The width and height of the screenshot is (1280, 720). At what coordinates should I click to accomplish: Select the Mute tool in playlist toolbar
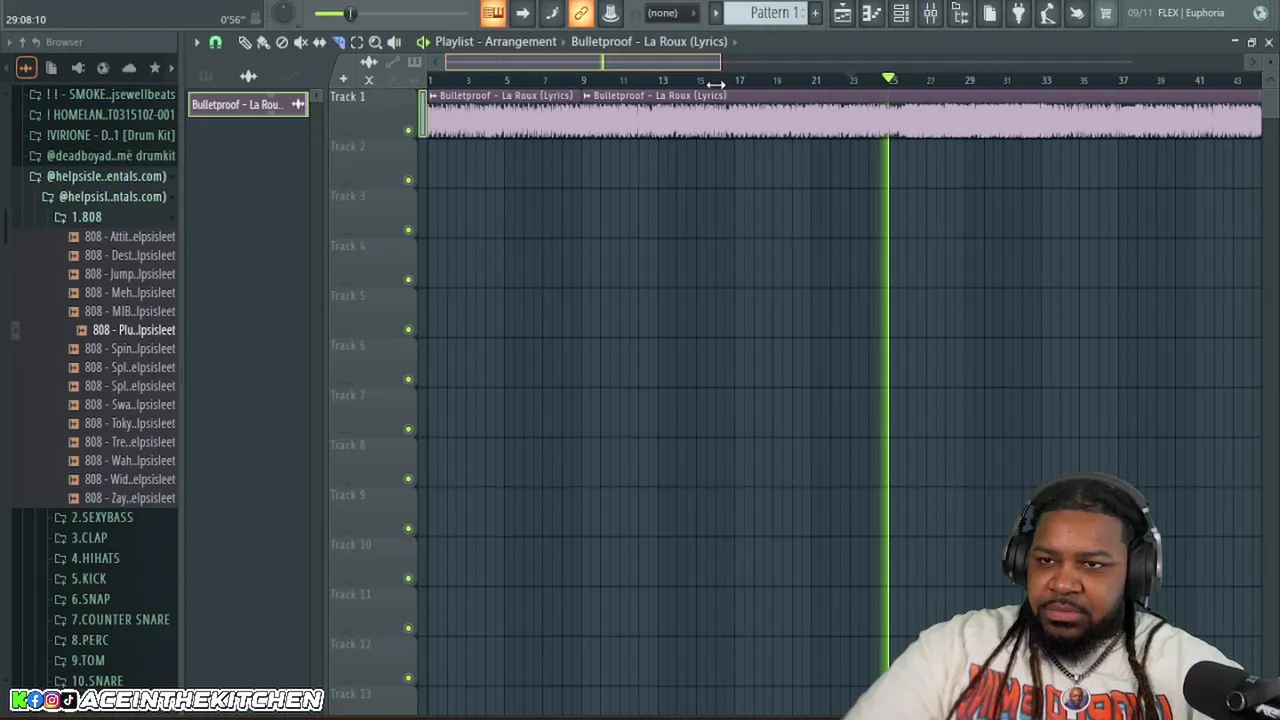[300, 42]
